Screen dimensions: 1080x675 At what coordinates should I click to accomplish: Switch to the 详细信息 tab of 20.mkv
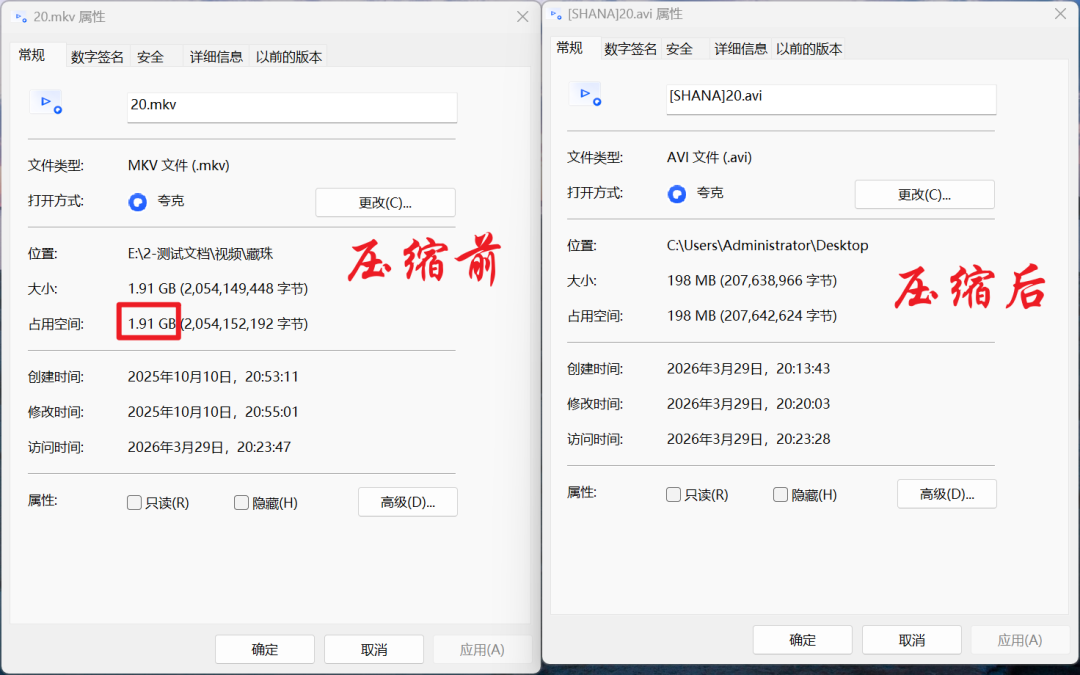(x=215, y=56)
